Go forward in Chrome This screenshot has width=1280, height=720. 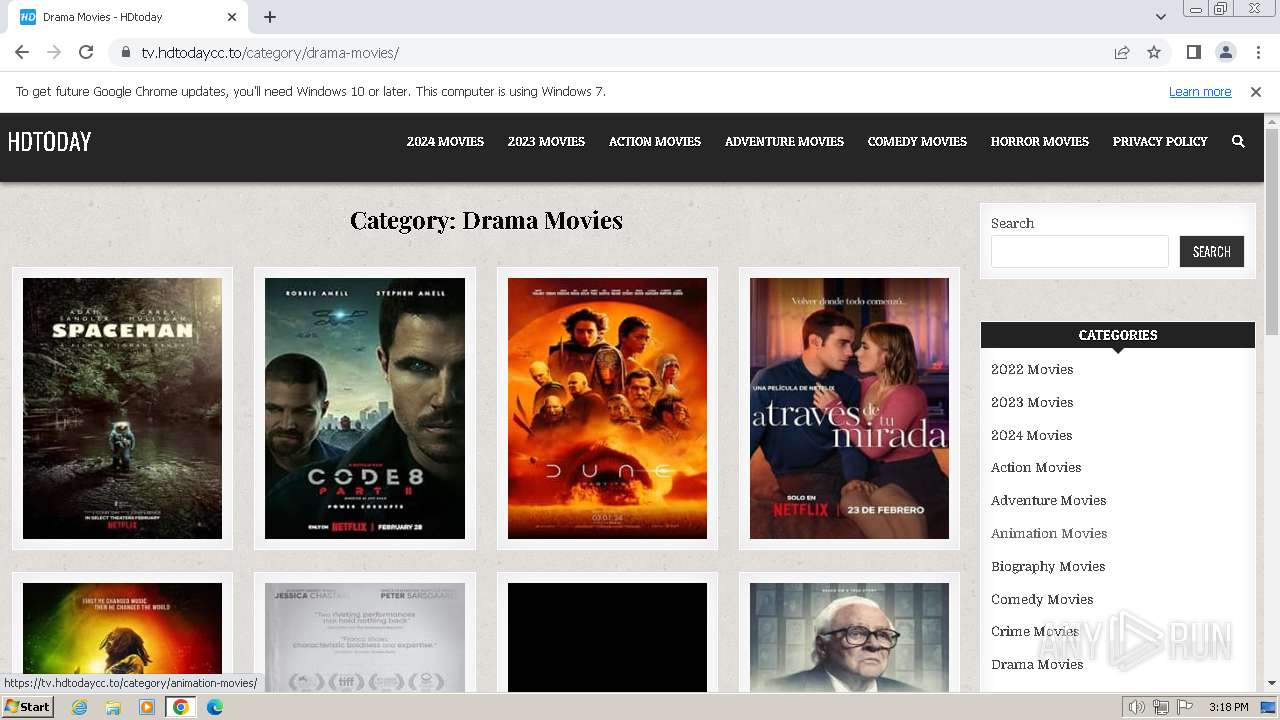54,52
